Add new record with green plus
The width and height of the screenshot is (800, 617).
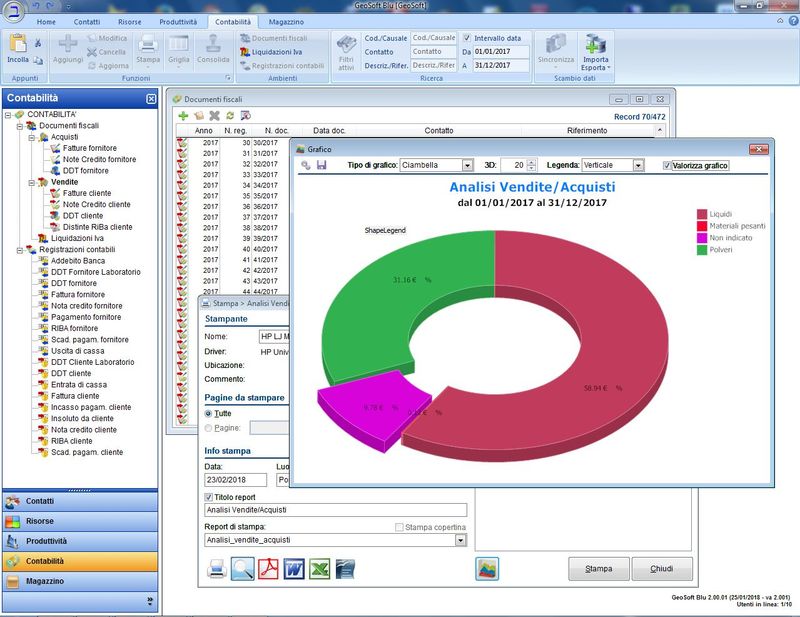183,116
